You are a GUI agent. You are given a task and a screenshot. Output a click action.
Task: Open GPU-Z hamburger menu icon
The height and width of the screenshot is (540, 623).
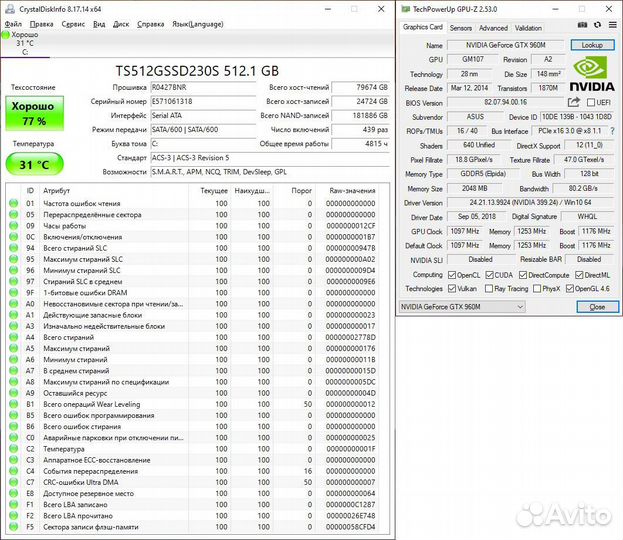[x=613, y=25]
